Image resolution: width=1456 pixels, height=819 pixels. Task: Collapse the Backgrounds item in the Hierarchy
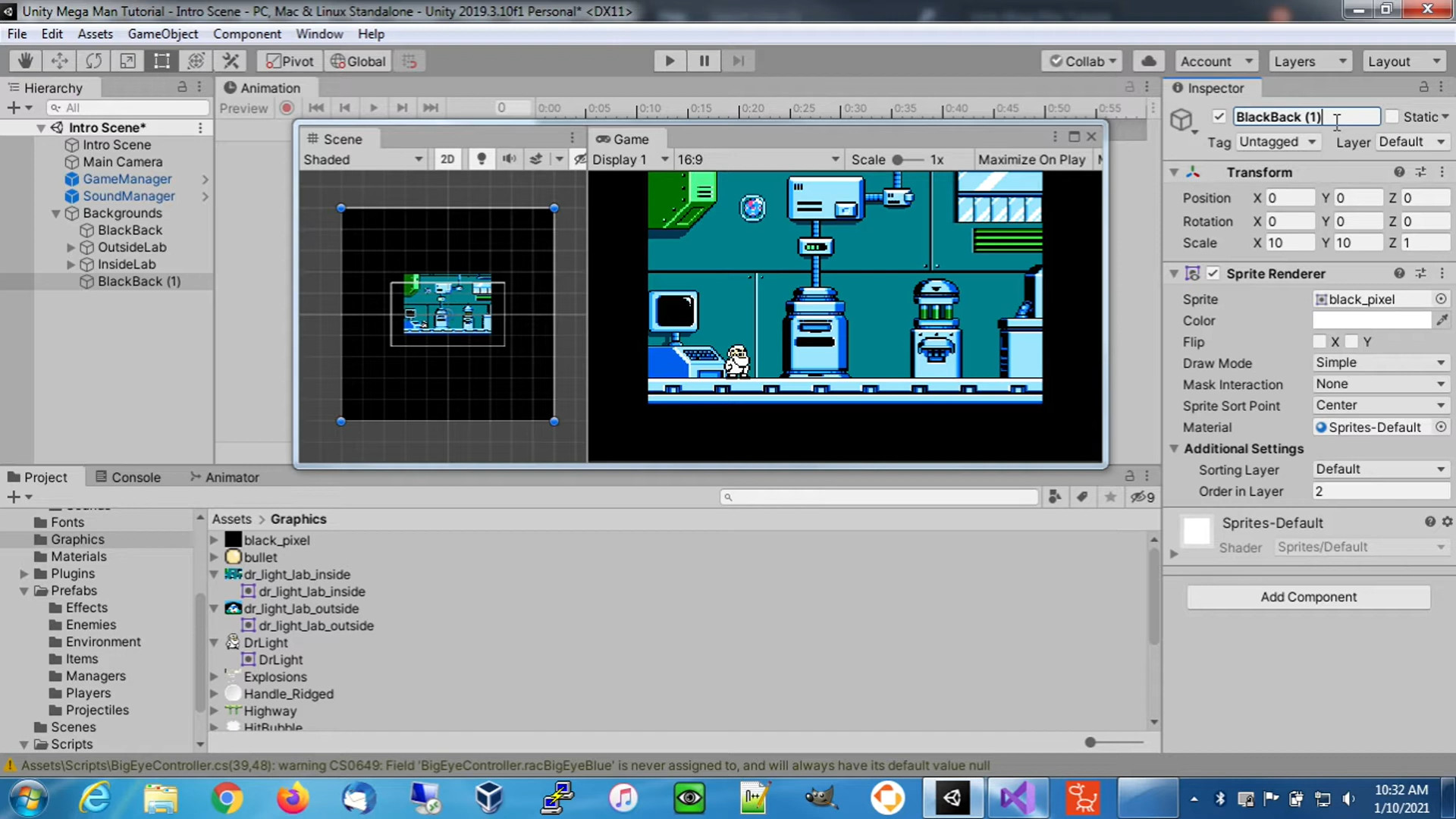click(x=56, y=213)
